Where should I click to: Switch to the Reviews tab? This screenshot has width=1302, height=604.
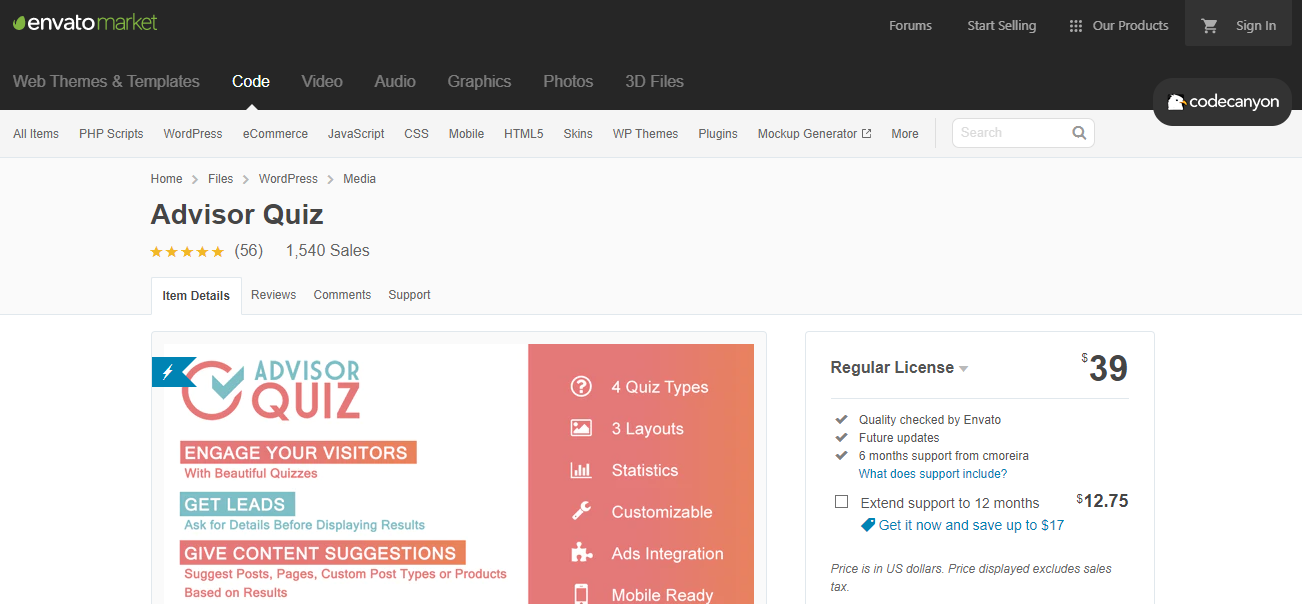click(x=273, y=295)
